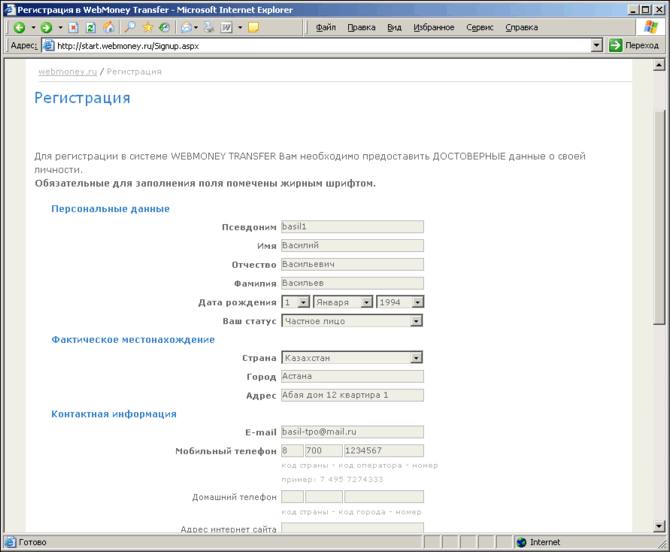
Task: Click the Фактическое местонахождение heading
Action: 133,340
